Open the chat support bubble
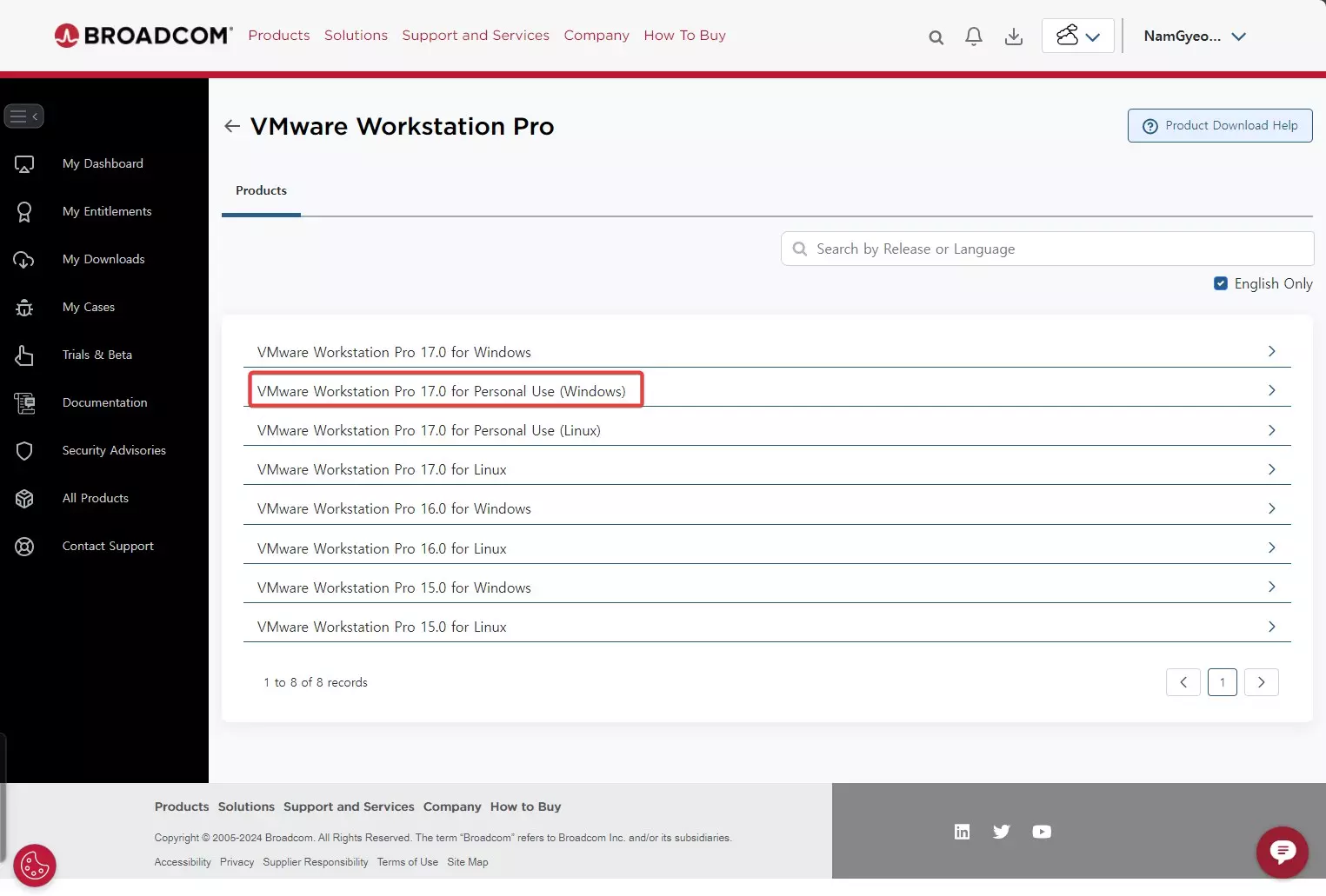The image size is (1326, 896). (x=1283, y=853)
